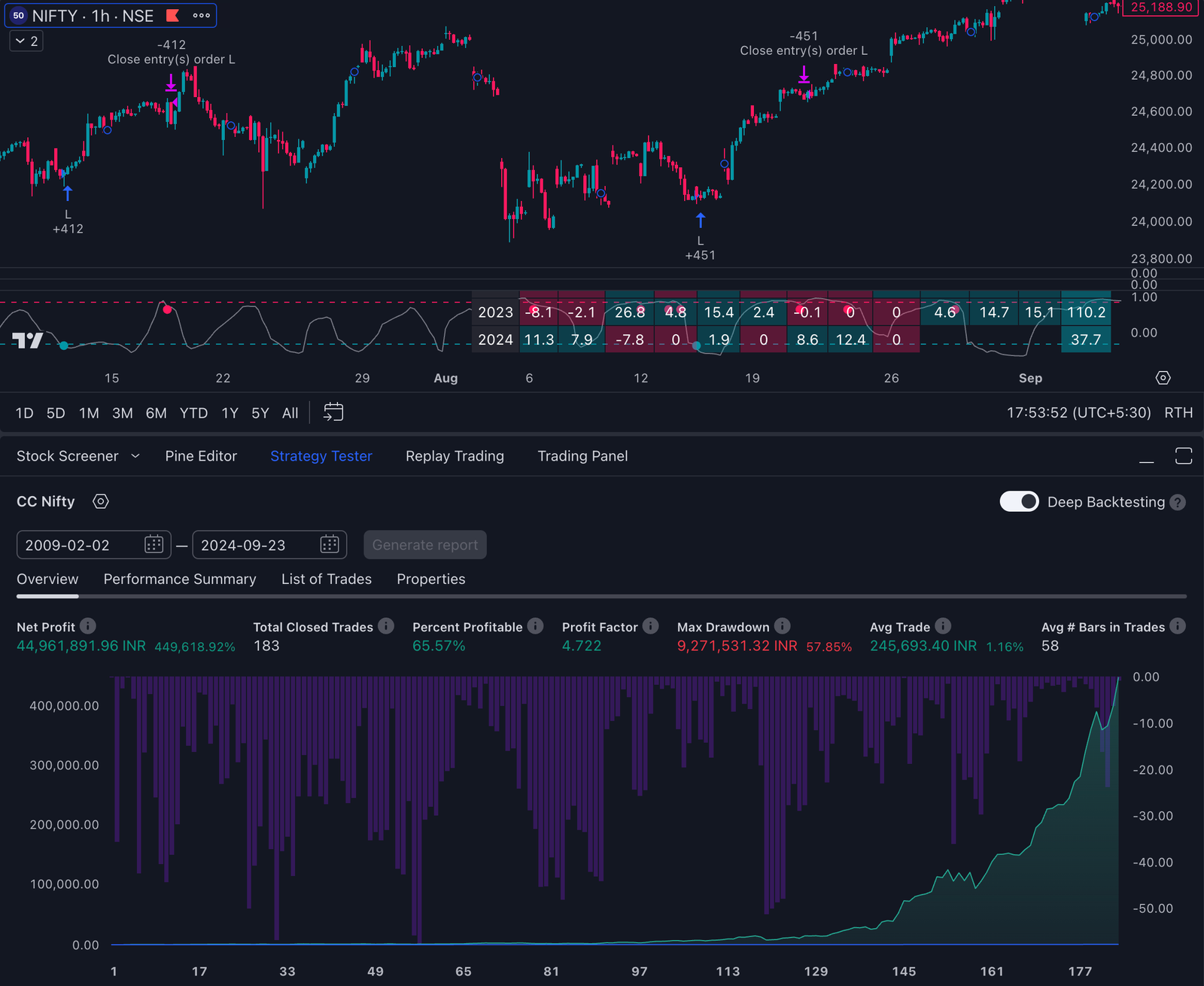
Task: Select the Strategy Tester panel tab
Action: (321, 456)
